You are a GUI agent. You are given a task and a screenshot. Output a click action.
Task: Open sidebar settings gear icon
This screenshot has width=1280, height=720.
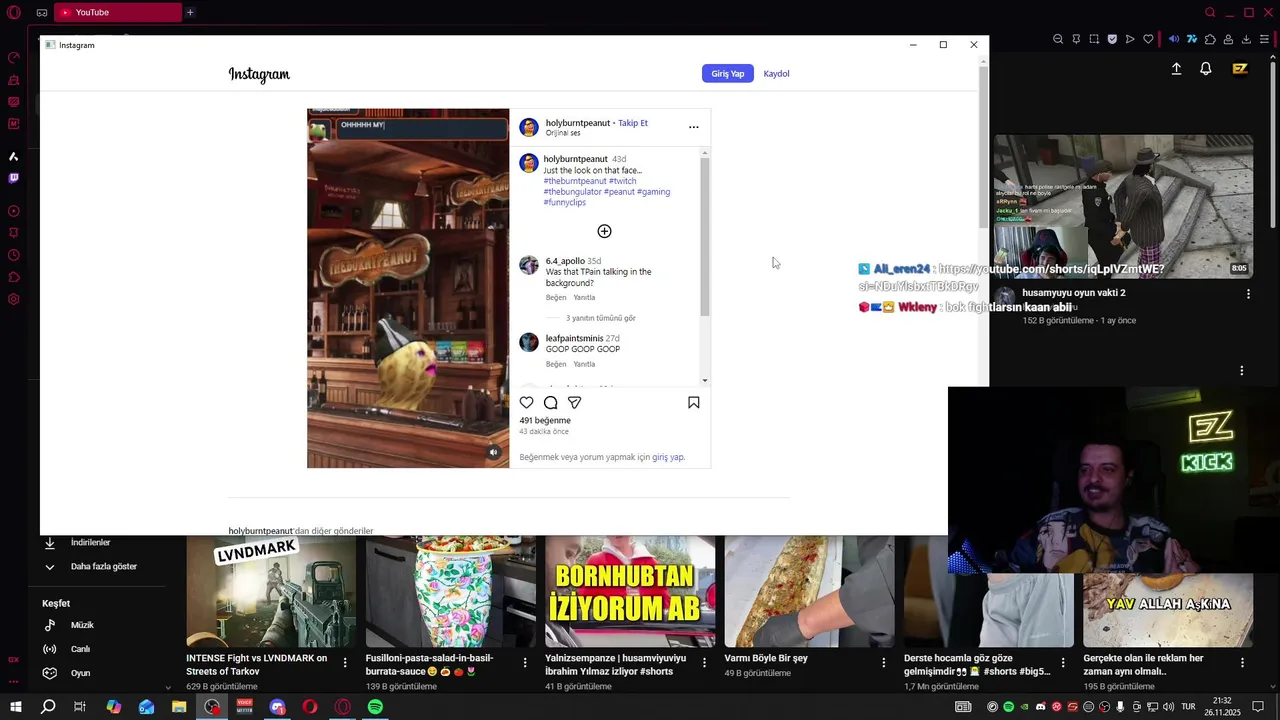14,299
